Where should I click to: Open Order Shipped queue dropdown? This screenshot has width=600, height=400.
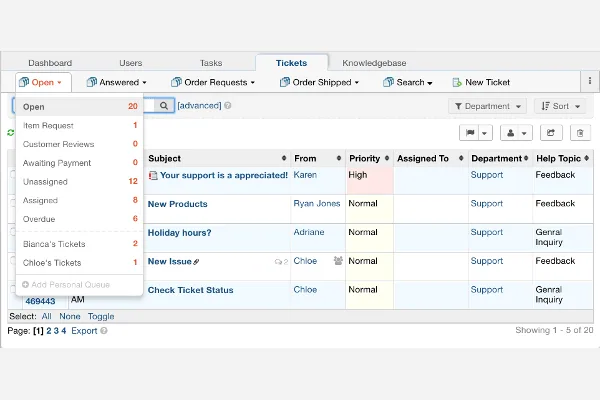click(320, 82)
